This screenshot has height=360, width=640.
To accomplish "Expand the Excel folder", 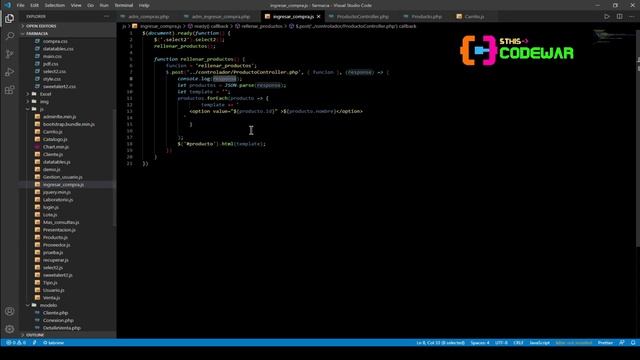I will (x=45, y=94).
